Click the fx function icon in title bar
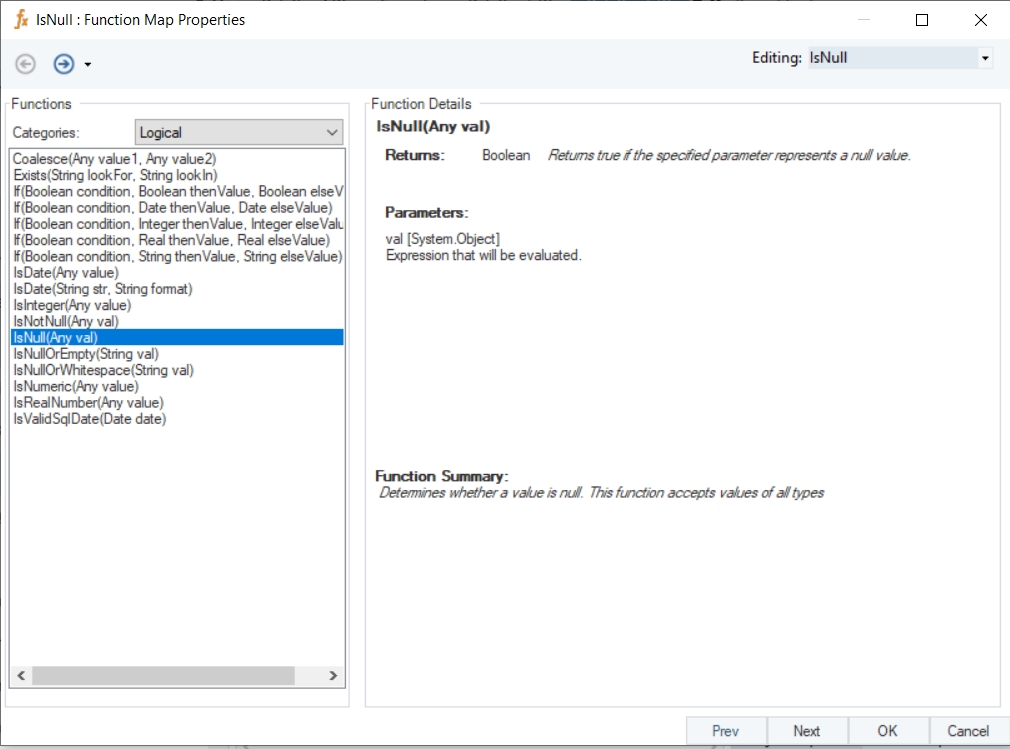Viewport: 1010px width, 749px height. point(20,19)
